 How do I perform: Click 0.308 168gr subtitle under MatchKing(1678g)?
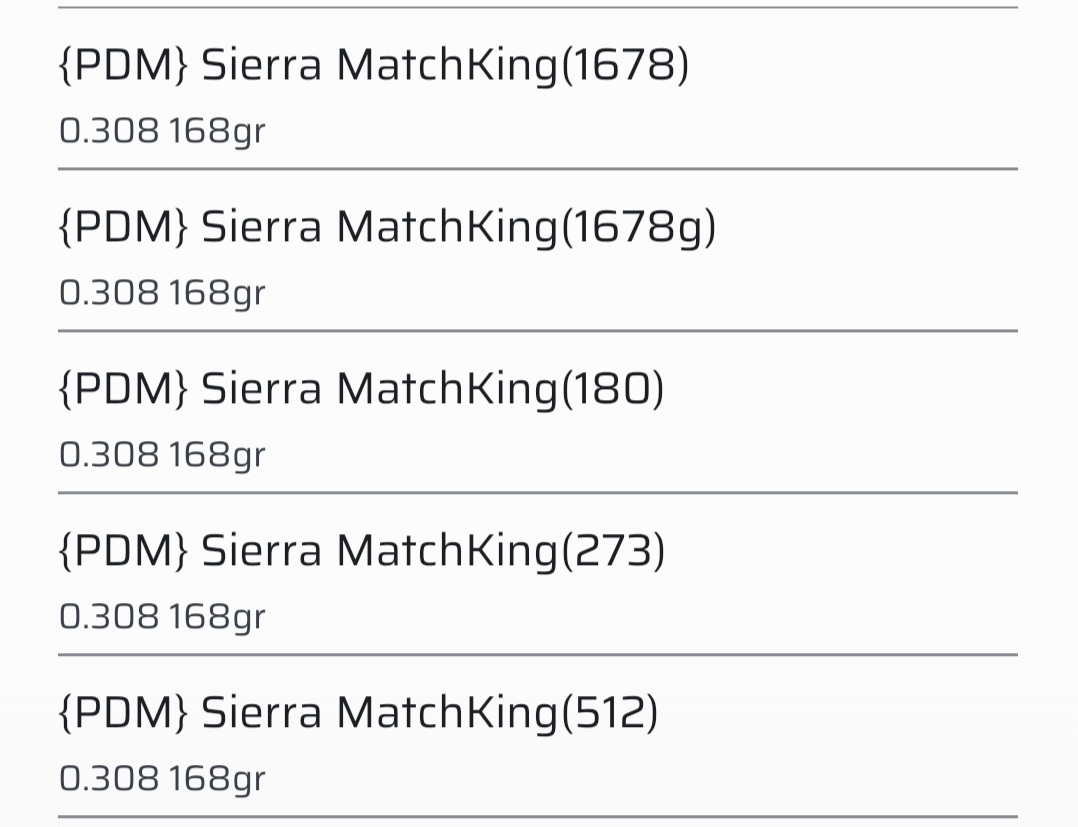click(162, 293)
